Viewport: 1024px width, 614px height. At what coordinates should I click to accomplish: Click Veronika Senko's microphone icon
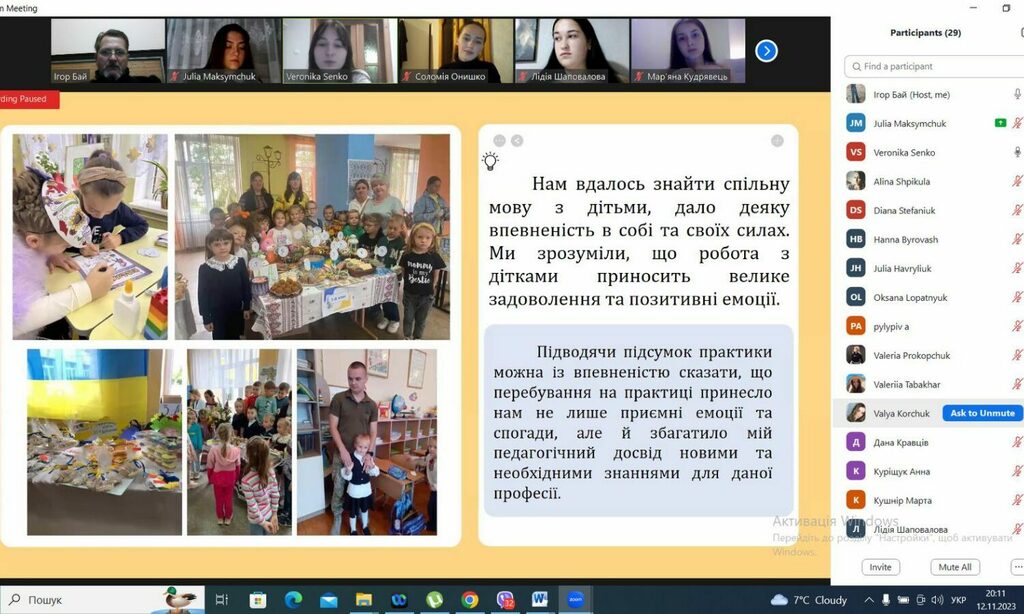click(x=1017, y=152)
